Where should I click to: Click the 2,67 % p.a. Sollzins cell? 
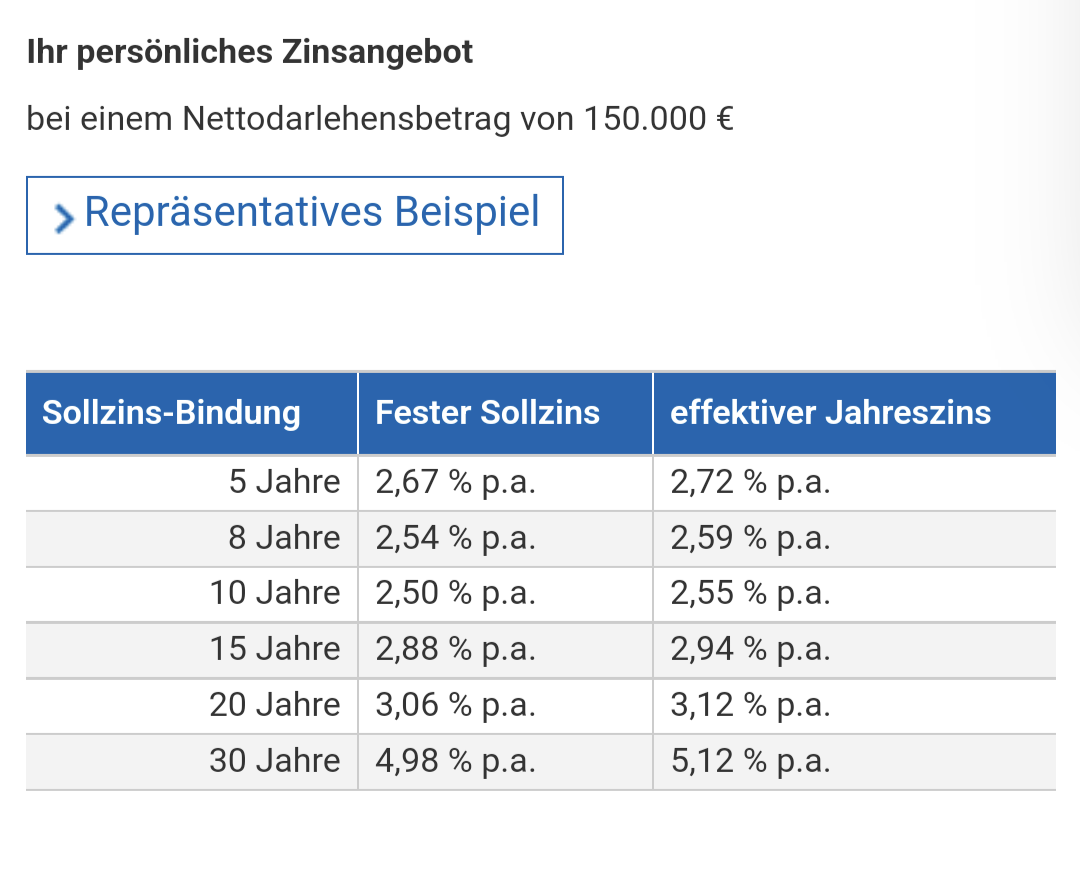pyautogui.click(x=455, y=483)
